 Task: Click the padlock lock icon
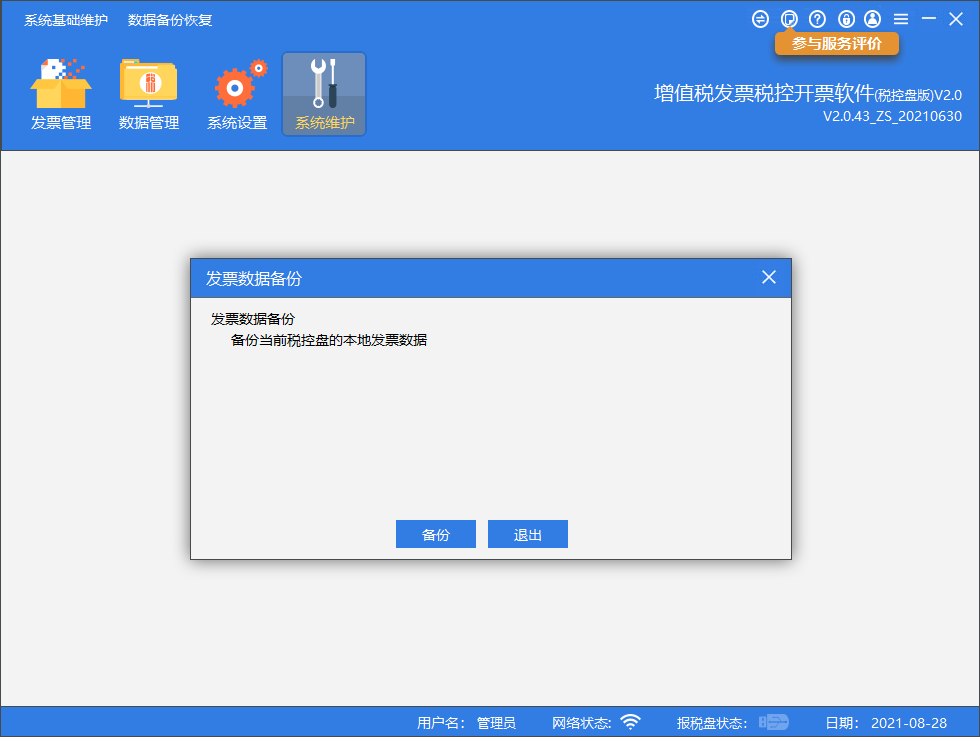[x=845, y=19]
